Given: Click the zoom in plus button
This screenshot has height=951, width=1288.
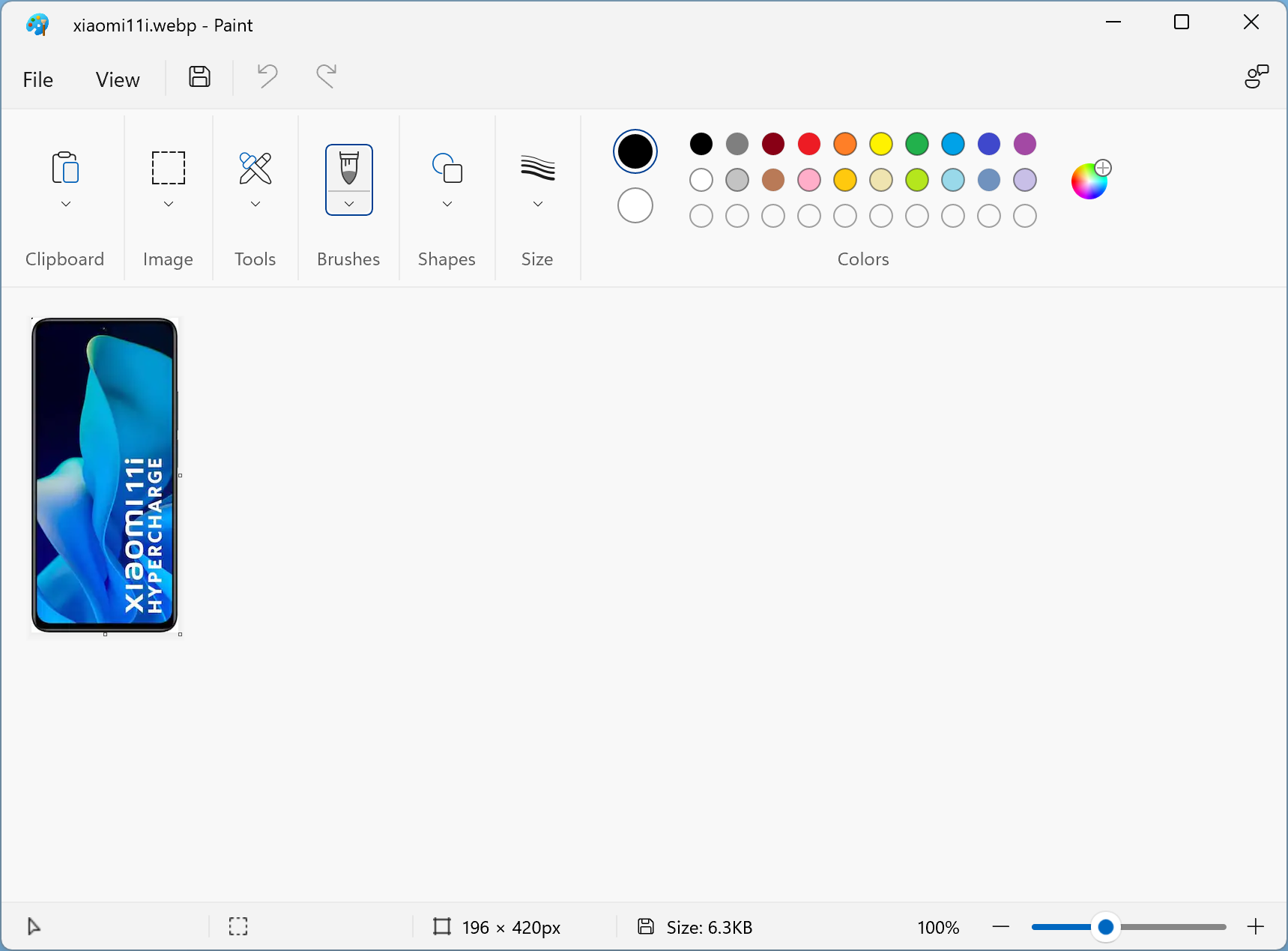Looking at the screenshot, I should pos(1256,927).
